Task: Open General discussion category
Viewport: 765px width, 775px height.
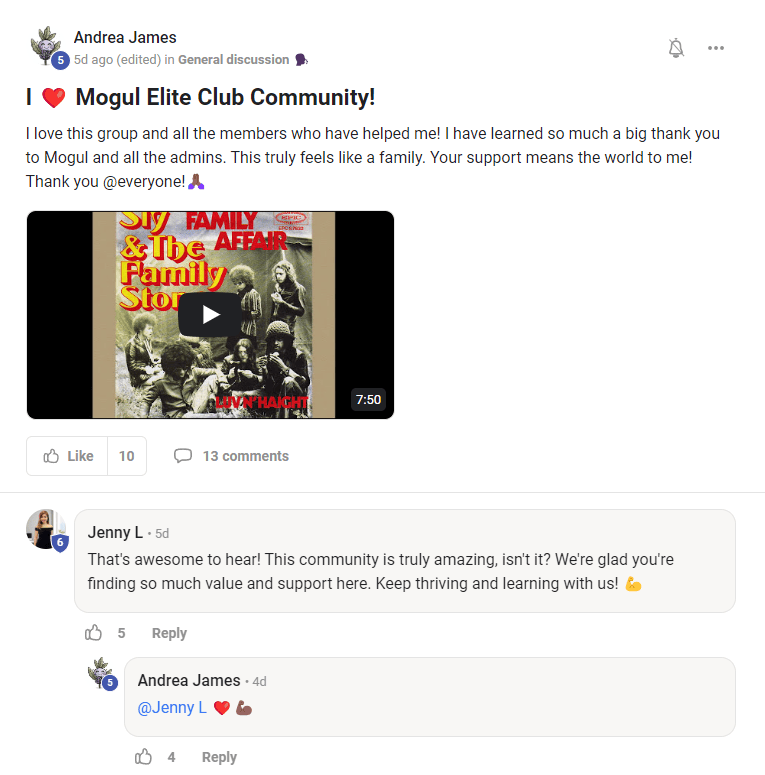Action: tap(234, 60)
